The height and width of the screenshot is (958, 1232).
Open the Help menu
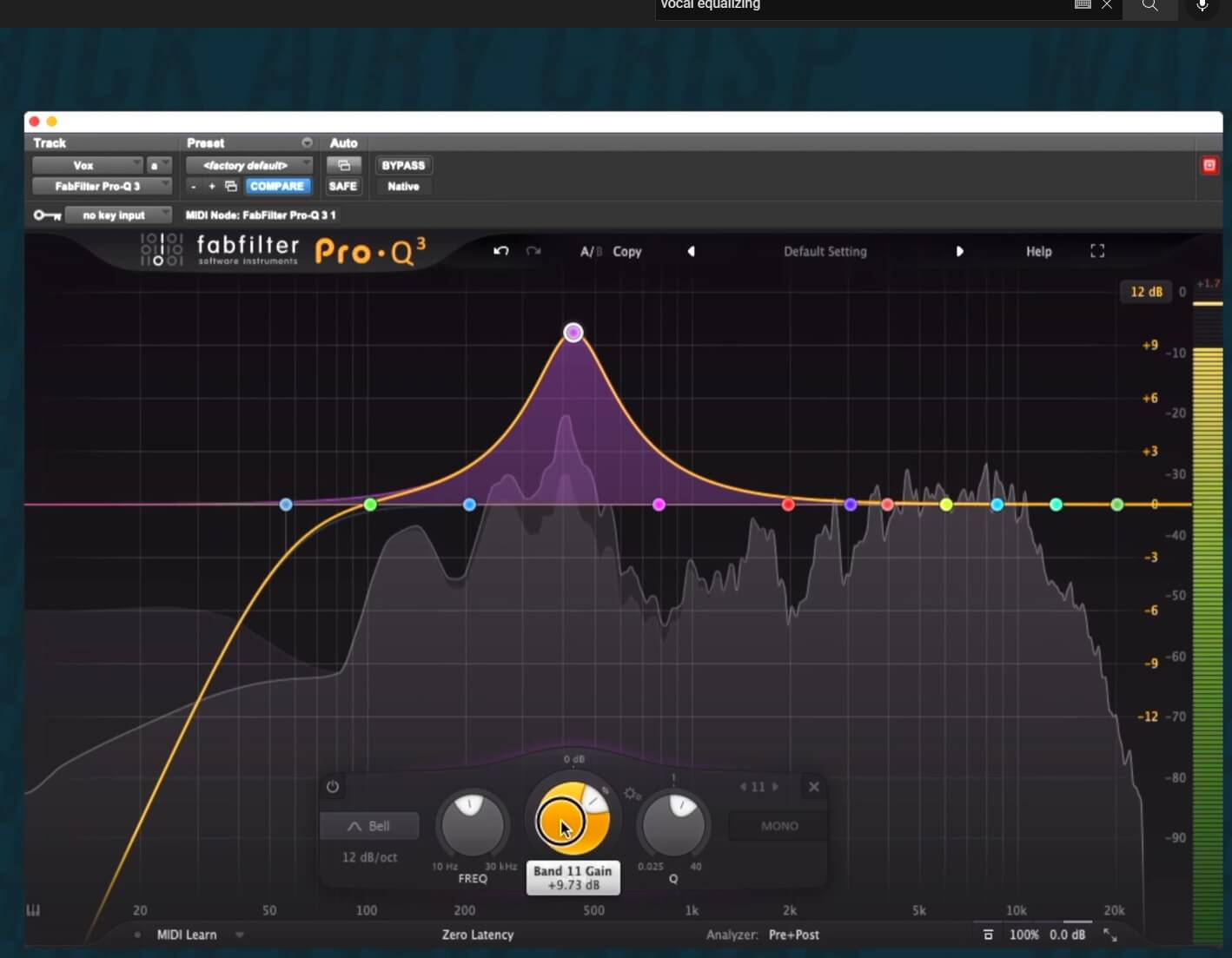(1038, 251)
